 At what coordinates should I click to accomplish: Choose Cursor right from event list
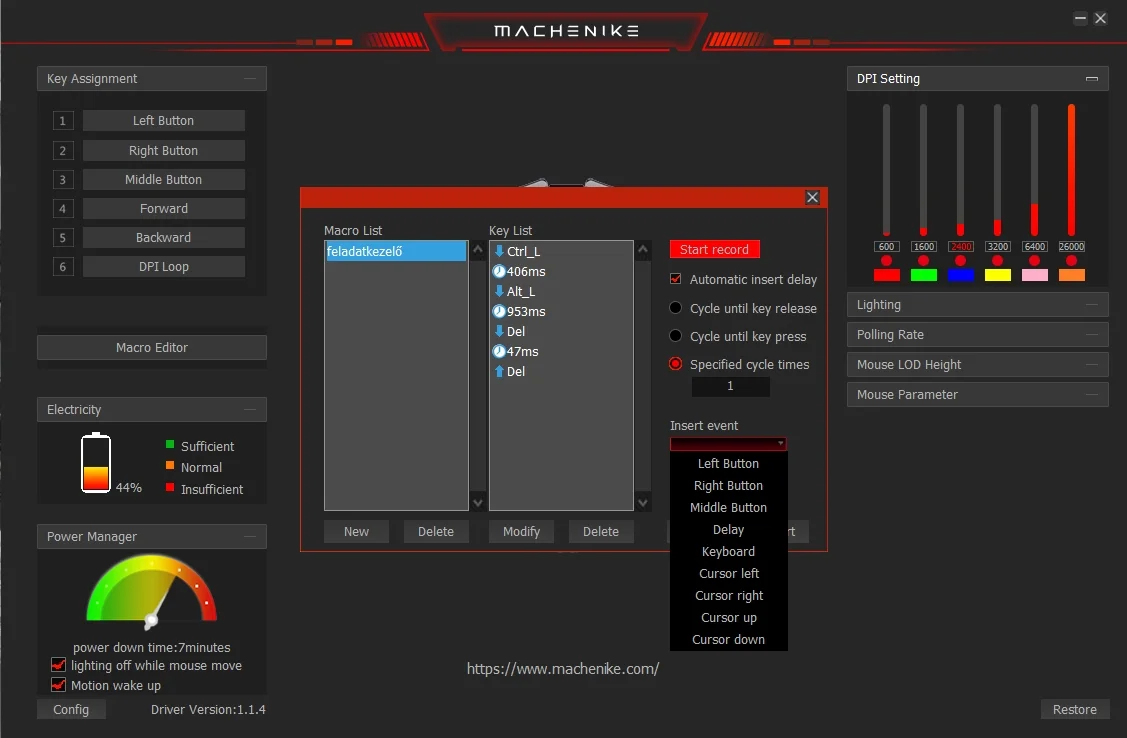pos(728,596)
